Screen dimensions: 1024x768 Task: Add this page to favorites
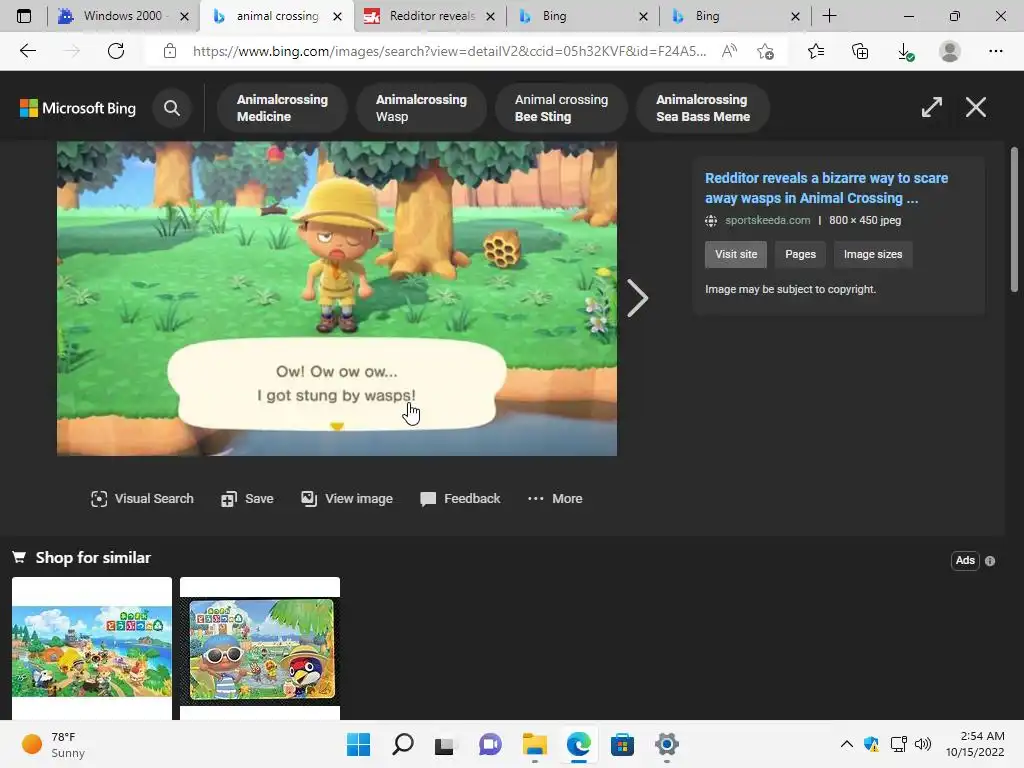765,51
